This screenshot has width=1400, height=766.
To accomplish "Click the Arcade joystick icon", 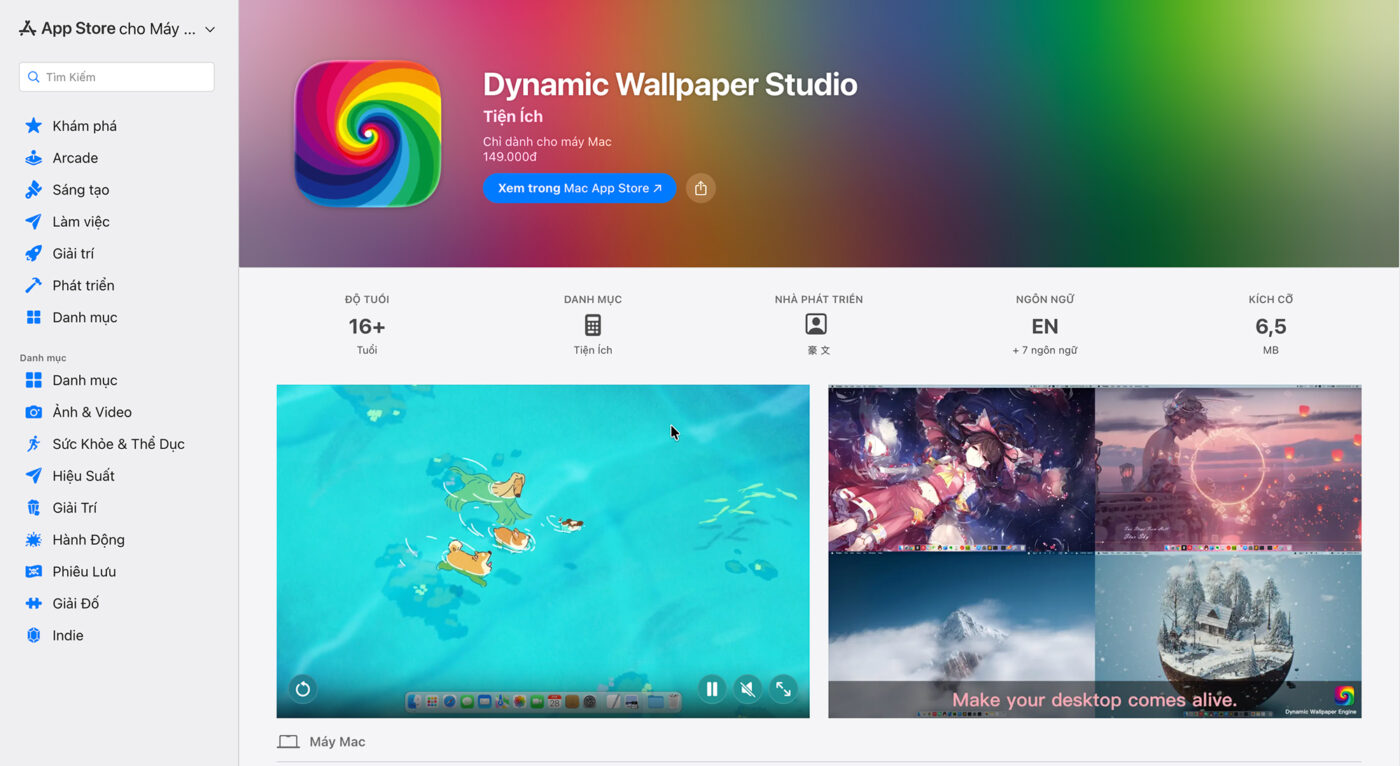I will [x=33, y=158].
